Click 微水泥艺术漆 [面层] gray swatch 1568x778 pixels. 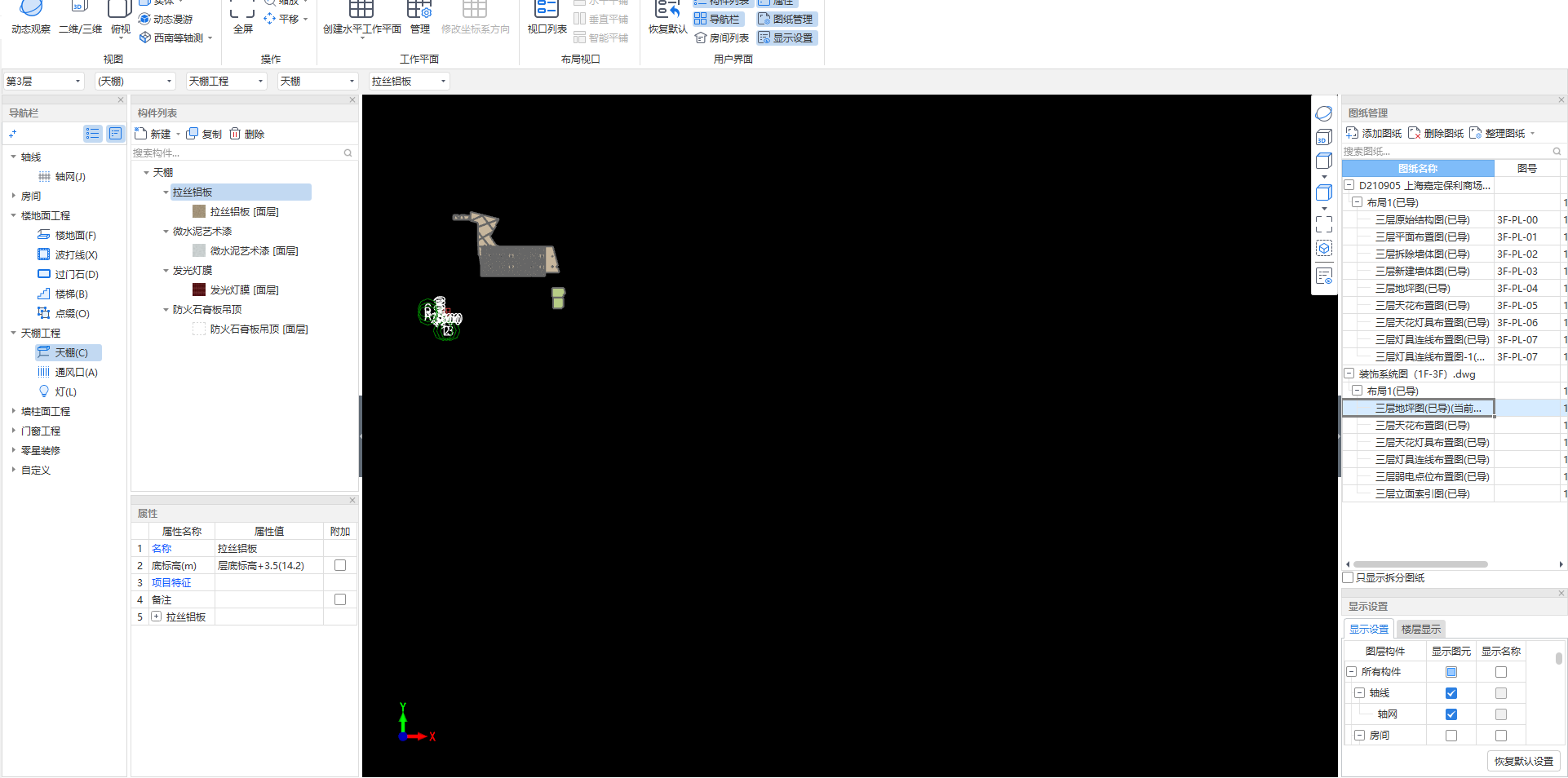(x=198, y=250)
